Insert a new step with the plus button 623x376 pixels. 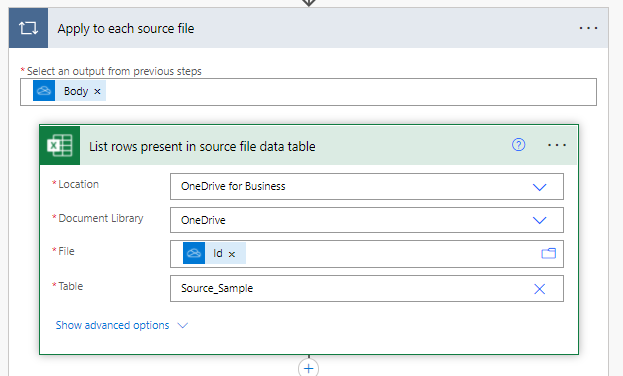tap(308, 368)
